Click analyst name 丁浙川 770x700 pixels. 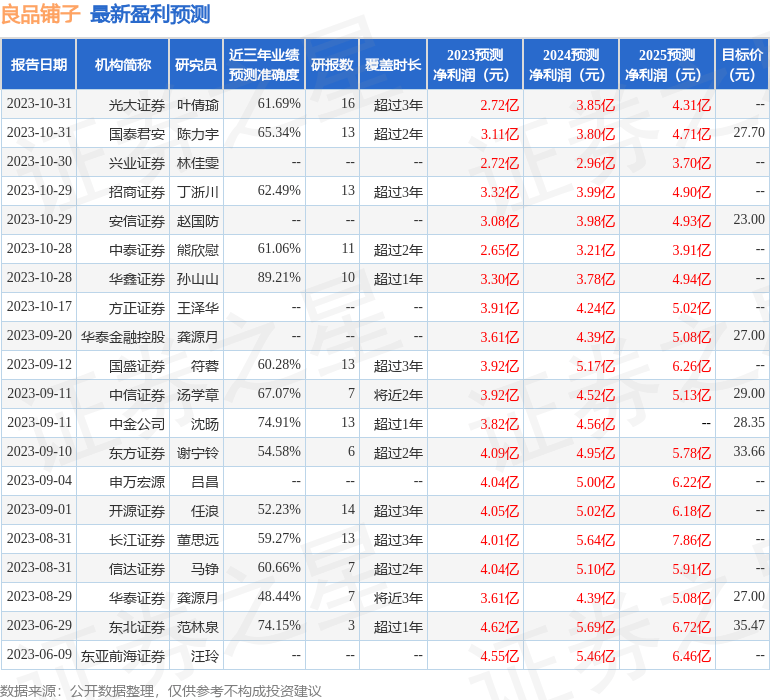point(197,192)
